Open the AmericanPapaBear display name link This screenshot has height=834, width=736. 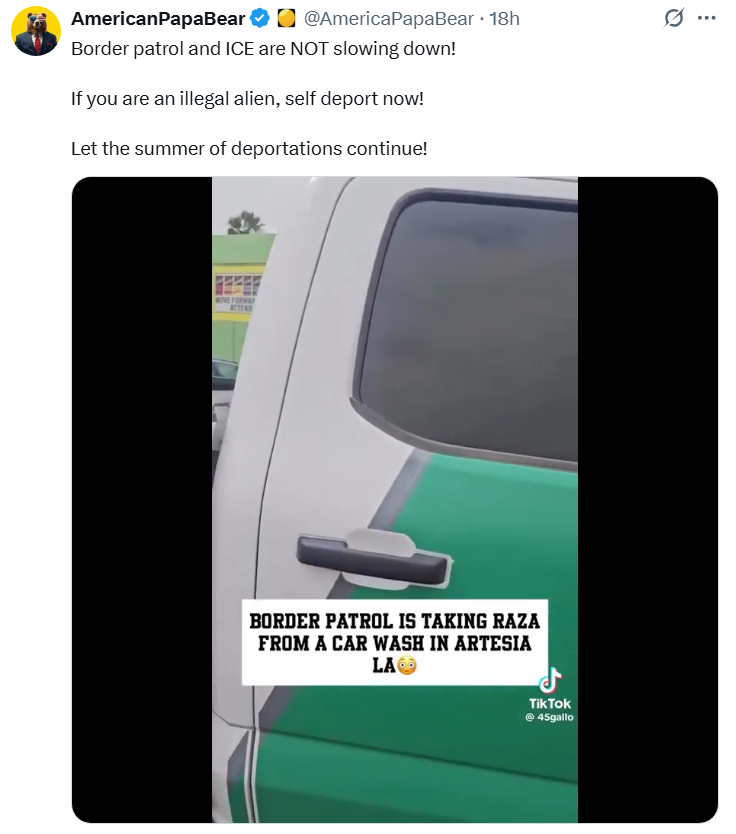point(158,19)
